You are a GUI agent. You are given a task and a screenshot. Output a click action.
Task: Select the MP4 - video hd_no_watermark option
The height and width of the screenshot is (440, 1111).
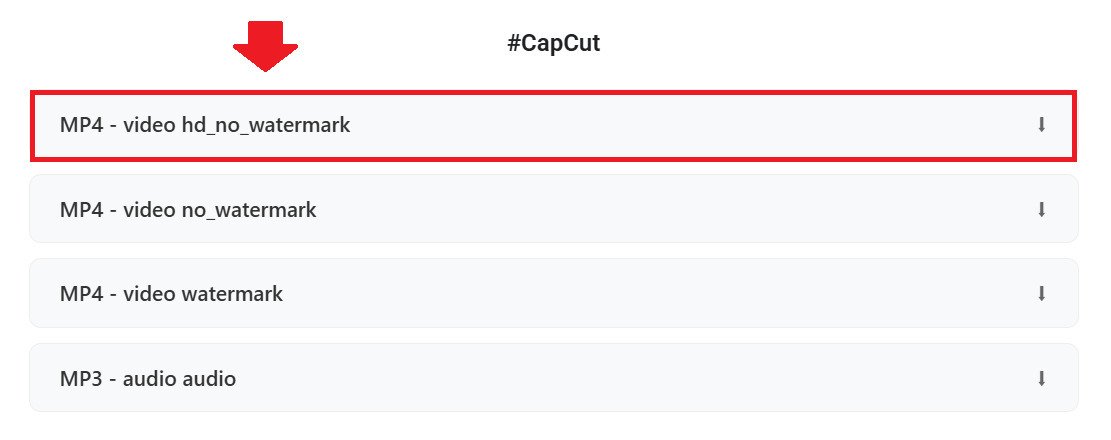553,126
